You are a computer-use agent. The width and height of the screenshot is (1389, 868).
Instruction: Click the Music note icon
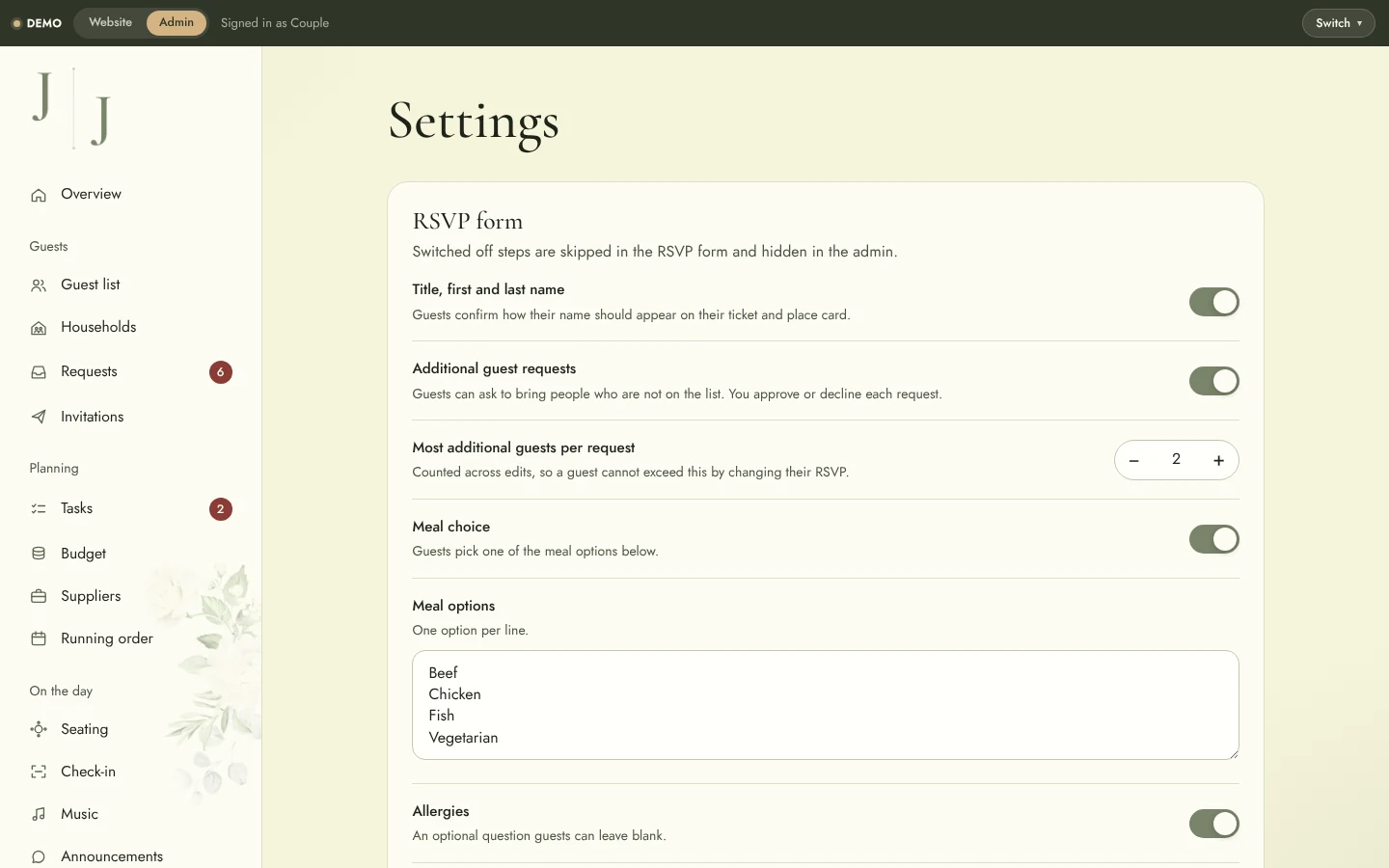coord(39,815)
